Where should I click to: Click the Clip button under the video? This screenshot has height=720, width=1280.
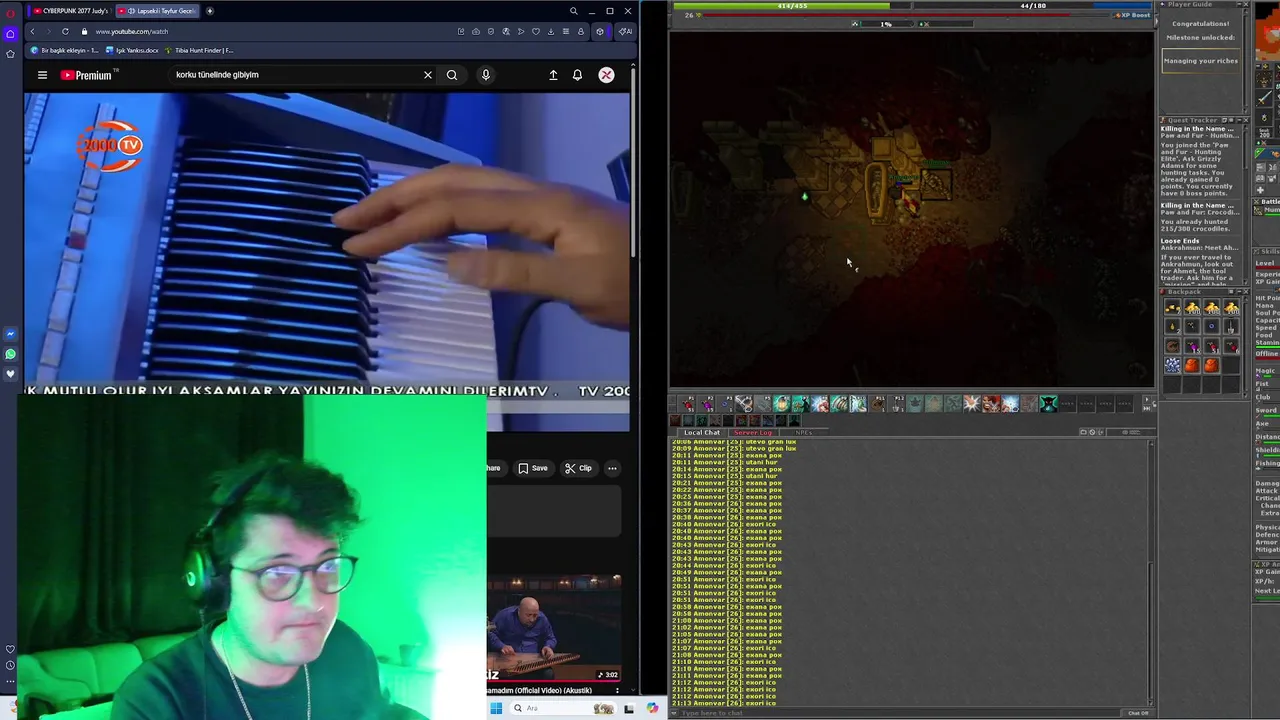coord(578,468)
